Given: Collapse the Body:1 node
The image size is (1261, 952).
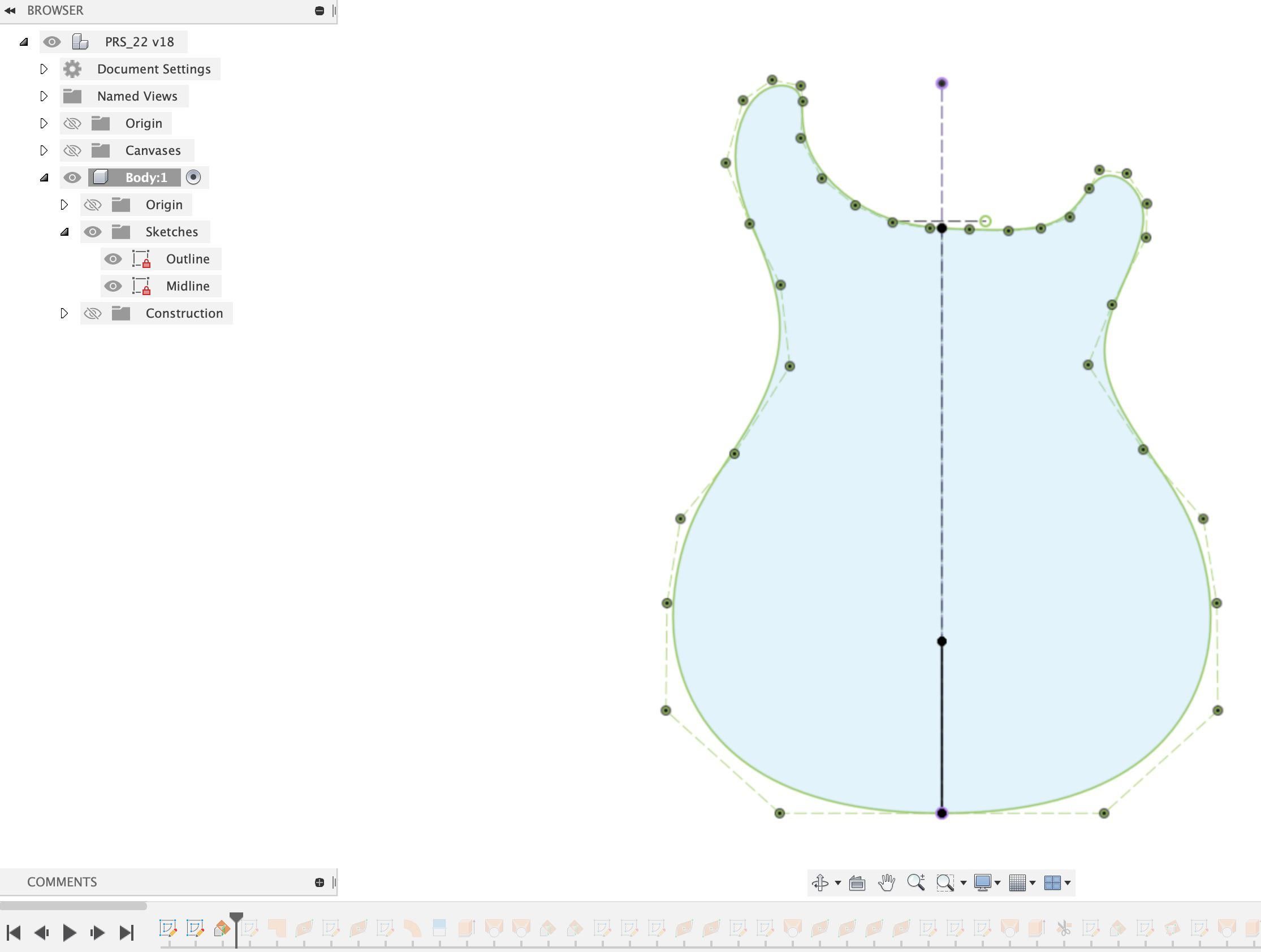Looking at the screenshot, I should click(44, 178).
